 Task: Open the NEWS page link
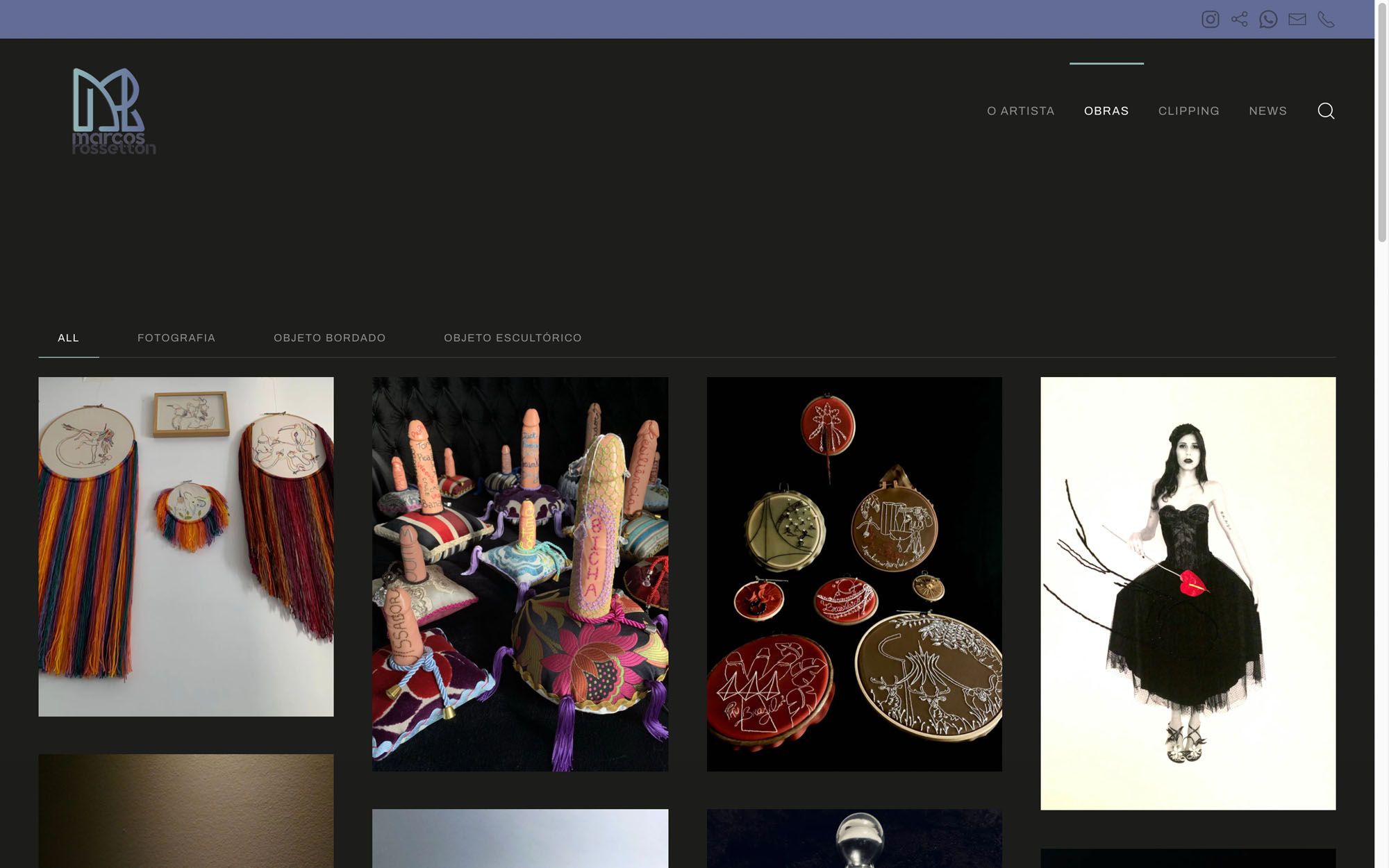tap(1267, 111)
